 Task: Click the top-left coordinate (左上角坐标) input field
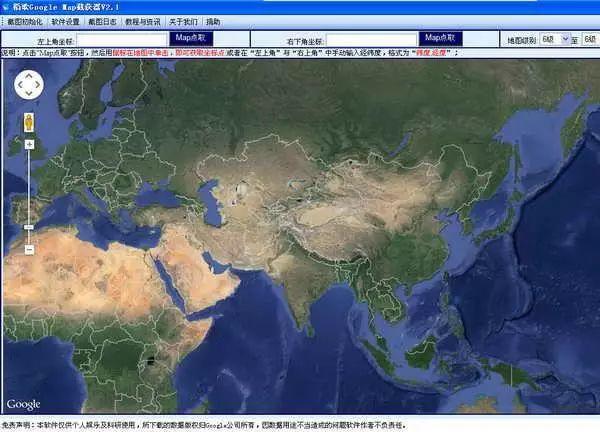coord(122,40)
